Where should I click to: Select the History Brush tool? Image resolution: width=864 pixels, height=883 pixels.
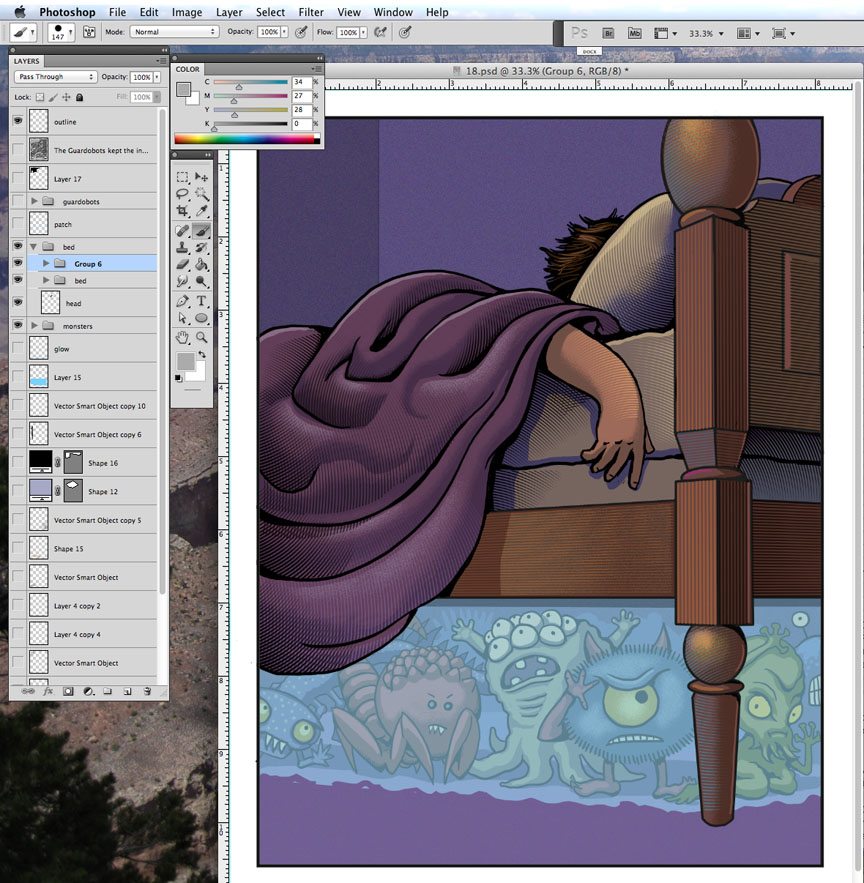point(201,247)
